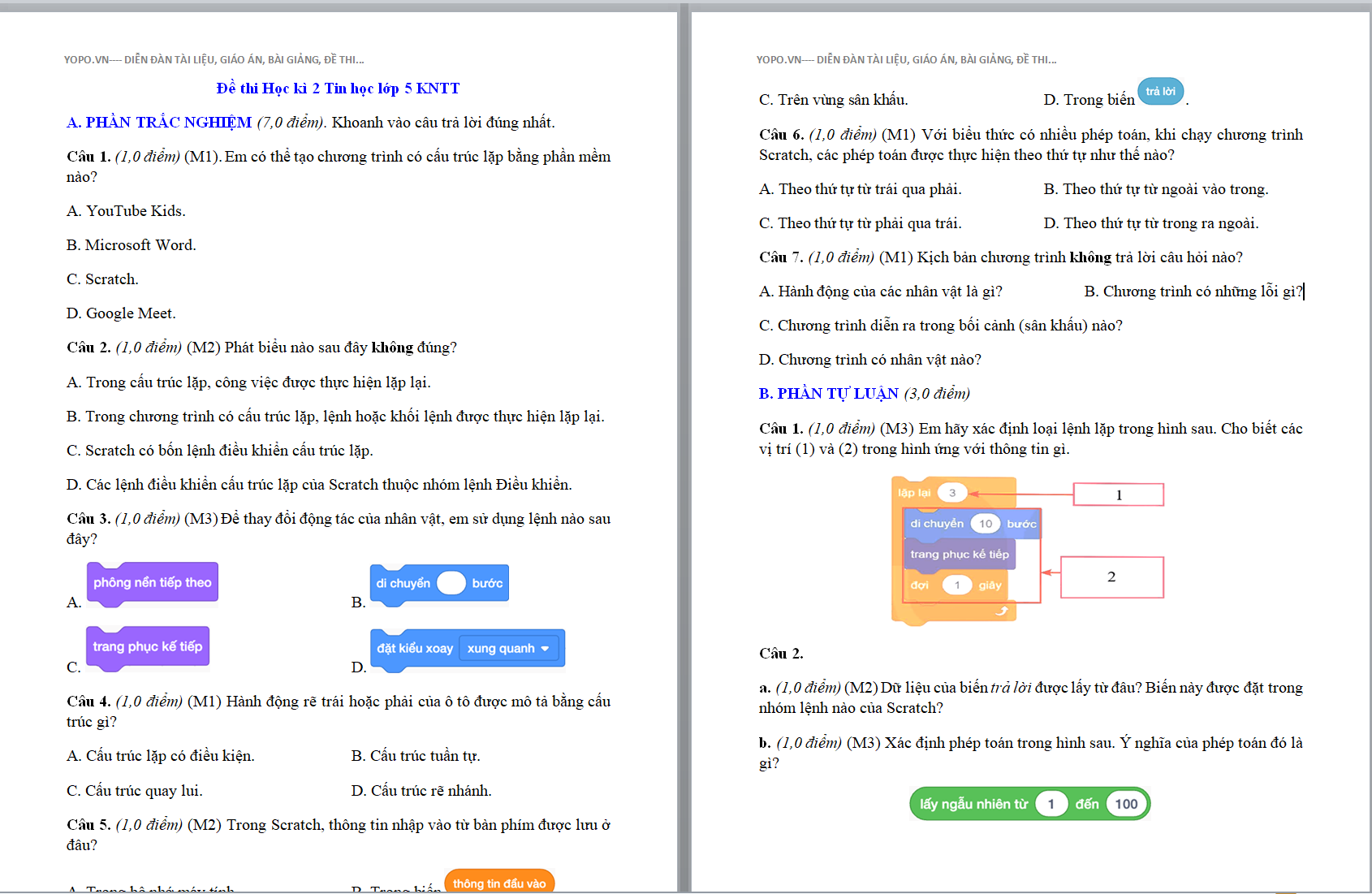
Task: Click answer option 'C. Scratch.' in question 1
Action: [x=102, y=279]
